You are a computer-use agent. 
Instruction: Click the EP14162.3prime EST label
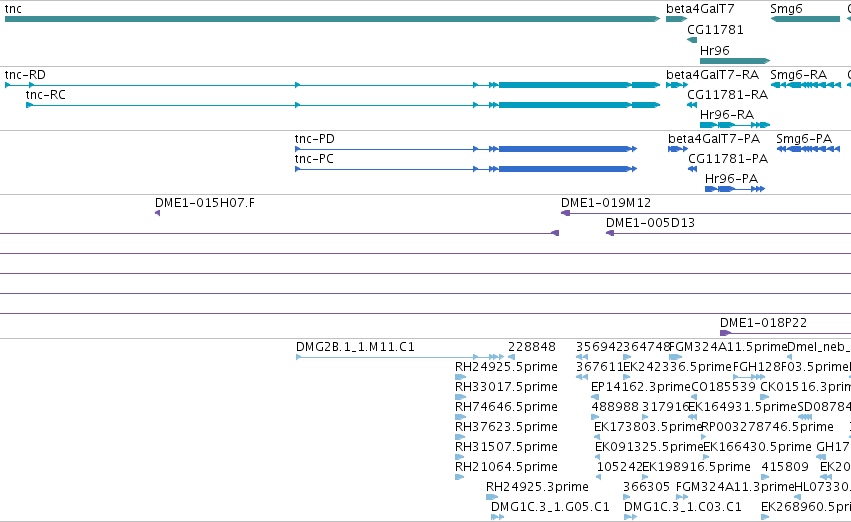click(641, 387)
